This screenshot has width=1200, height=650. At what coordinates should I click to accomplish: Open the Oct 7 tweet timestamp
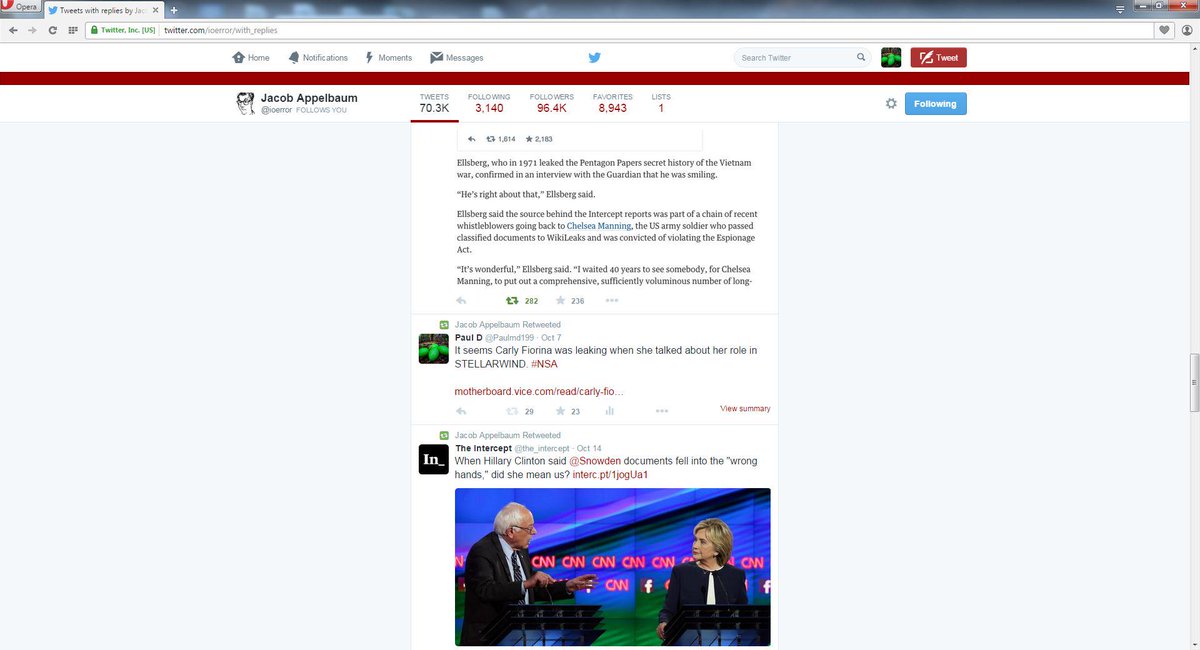pos(551,338)
